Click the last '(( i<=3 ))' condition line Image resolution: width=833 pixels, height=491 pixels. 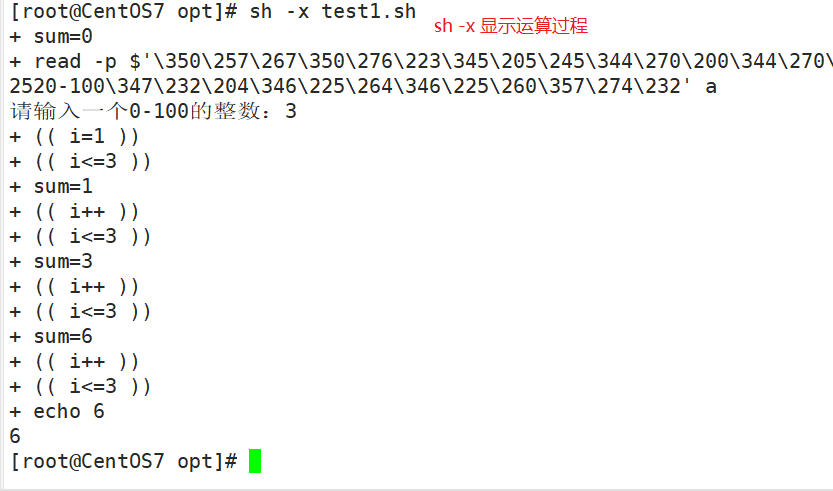point(93,386)
